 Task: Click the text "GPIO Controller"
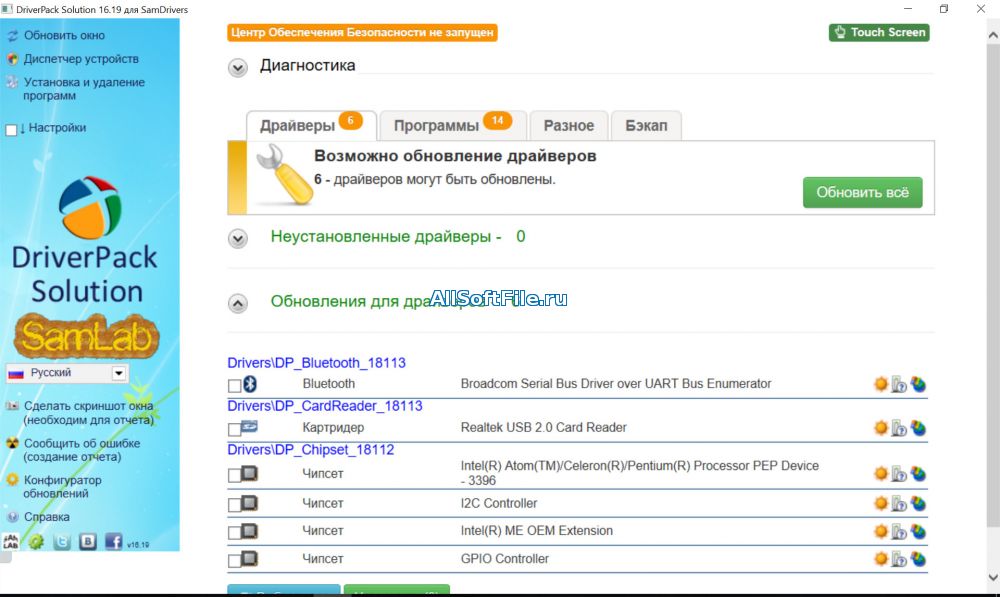click(x=504, y=559)
